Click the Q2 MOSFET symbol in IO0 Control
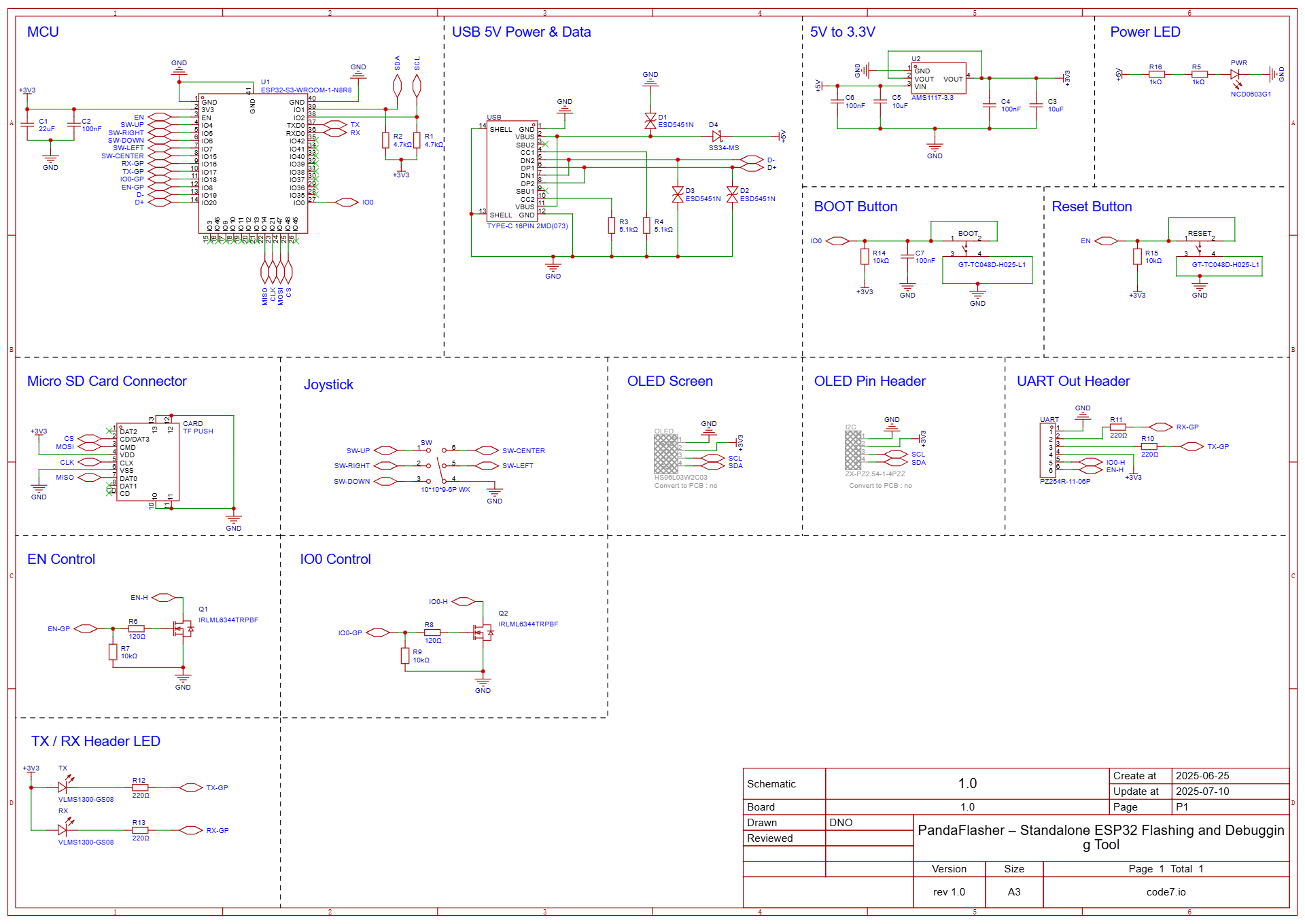Image resolution: width=1305 pixels, height=924 pixels. [483, 633]
